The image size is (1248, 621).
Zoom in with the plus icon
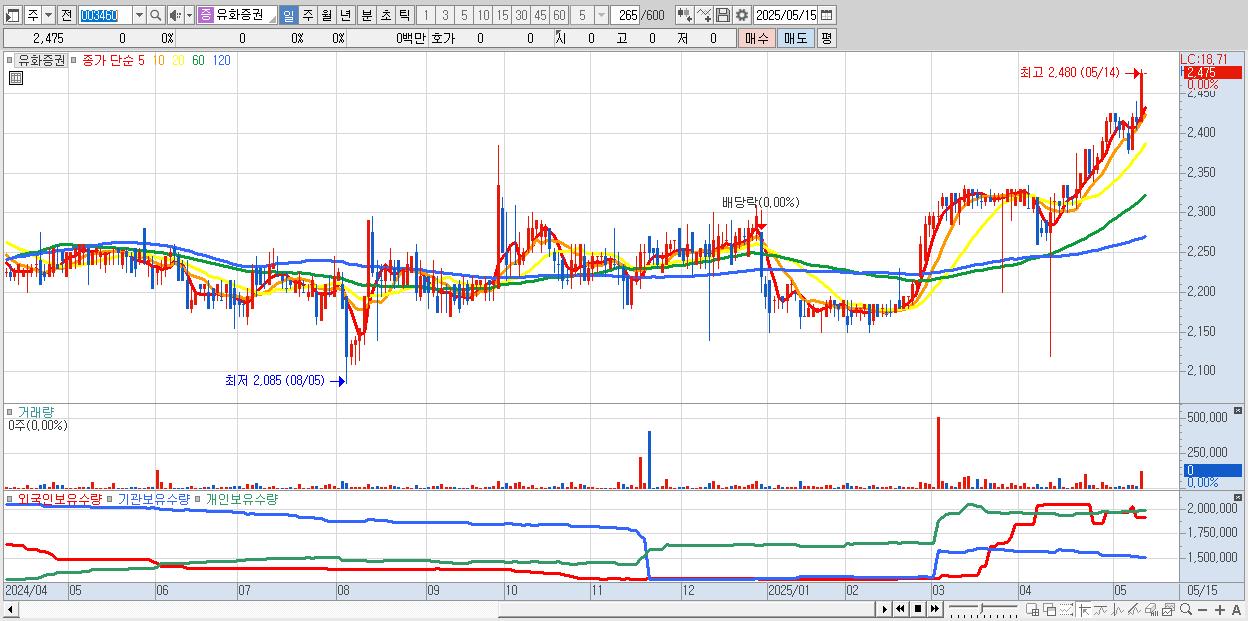[1220, 609]
